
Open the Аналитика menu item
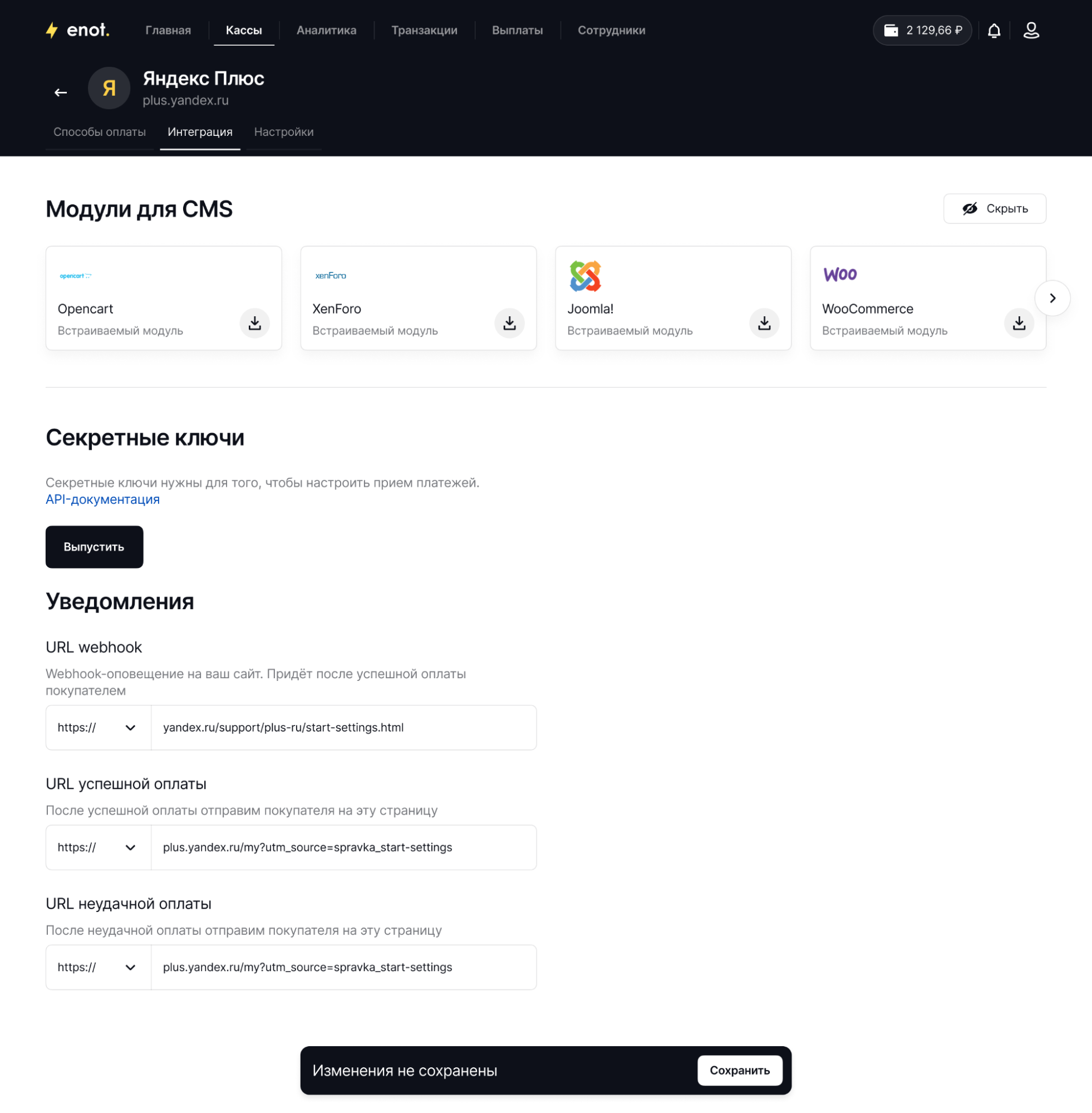(326, 31)
